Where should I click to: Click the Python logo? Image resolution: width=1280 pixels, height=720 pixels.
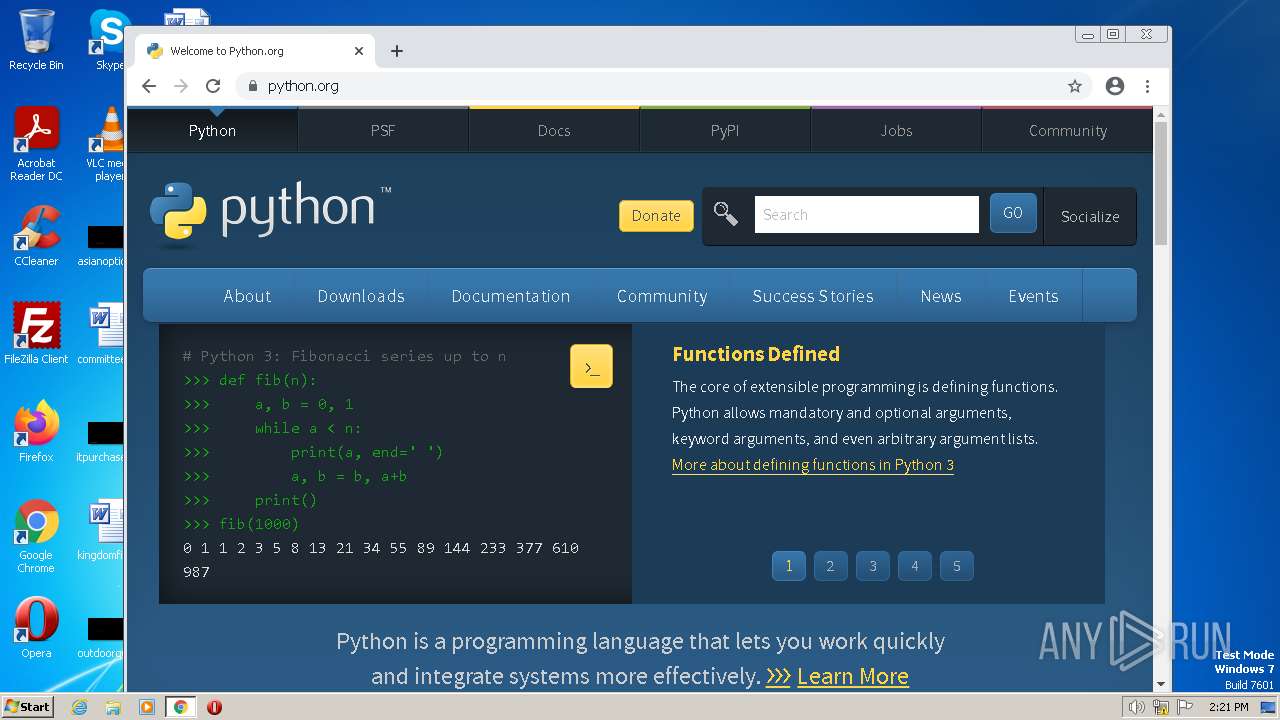[x=271, y=213]
